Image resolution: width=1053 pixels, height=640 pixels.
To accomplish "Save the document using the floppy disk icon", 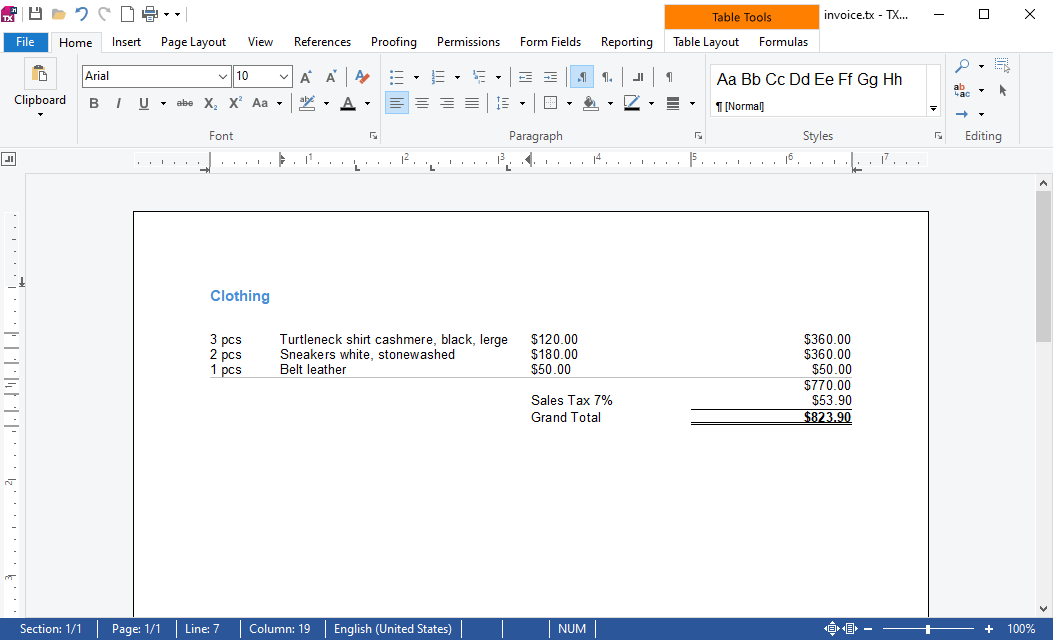I will coord(36,13).
